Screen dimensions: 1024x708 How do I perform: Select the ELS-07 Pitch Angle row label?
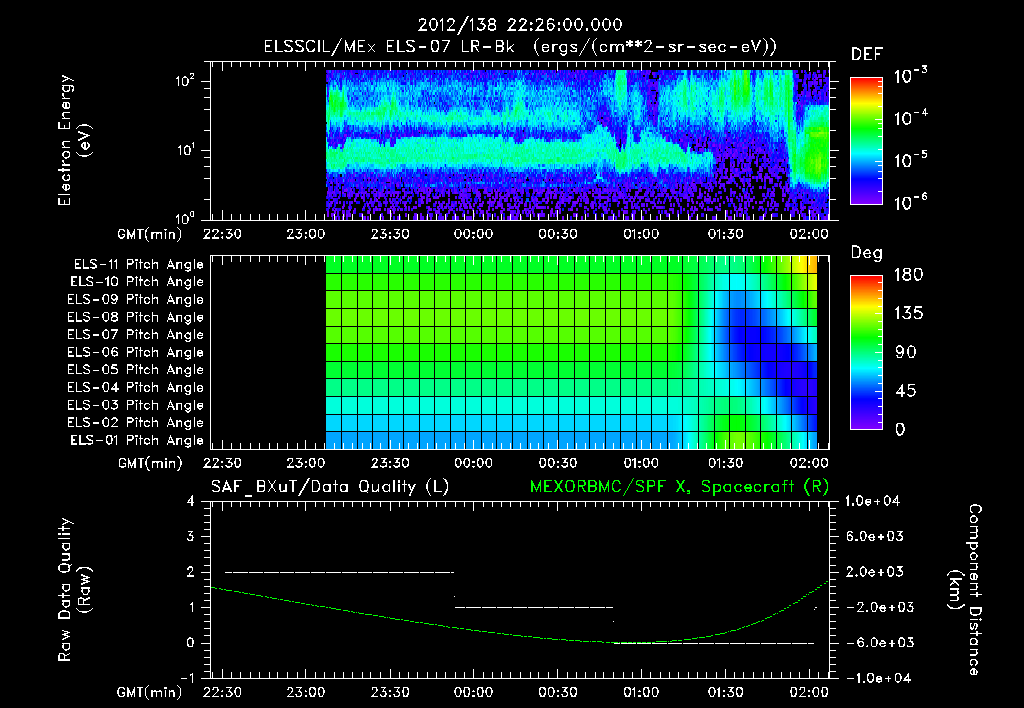[x=135, y=335]
